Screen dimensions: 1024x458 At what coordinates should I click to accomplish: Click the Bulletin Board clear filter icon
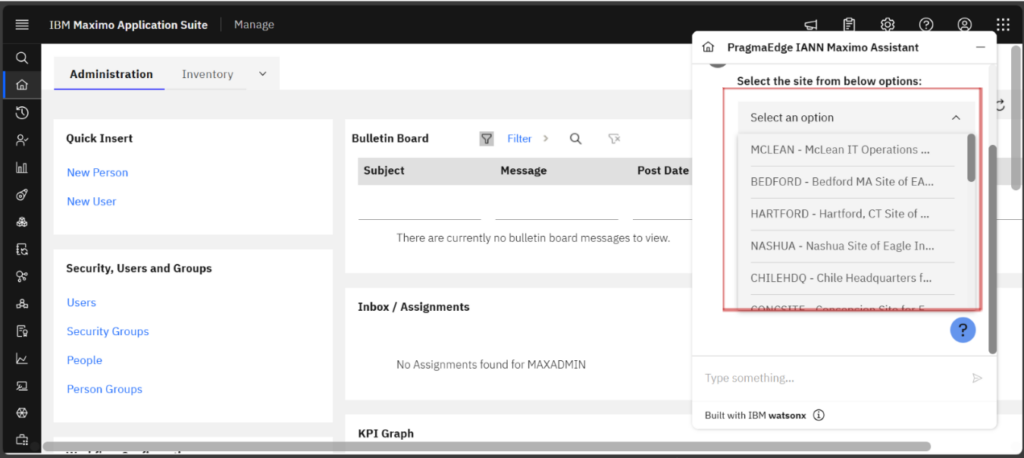point(614,139)
